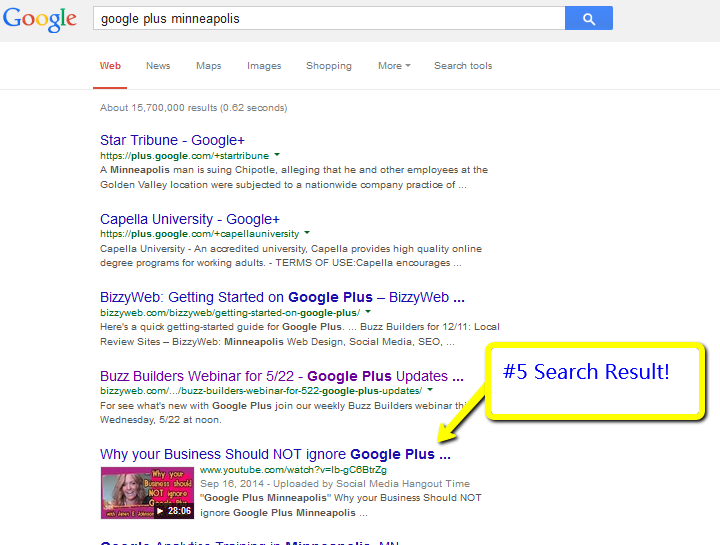The width and height of the screenshot is (720, 545).
Task: Click the www.youtube.com/watch URL text
Action: pyautogui.click(x=293, y=470)
